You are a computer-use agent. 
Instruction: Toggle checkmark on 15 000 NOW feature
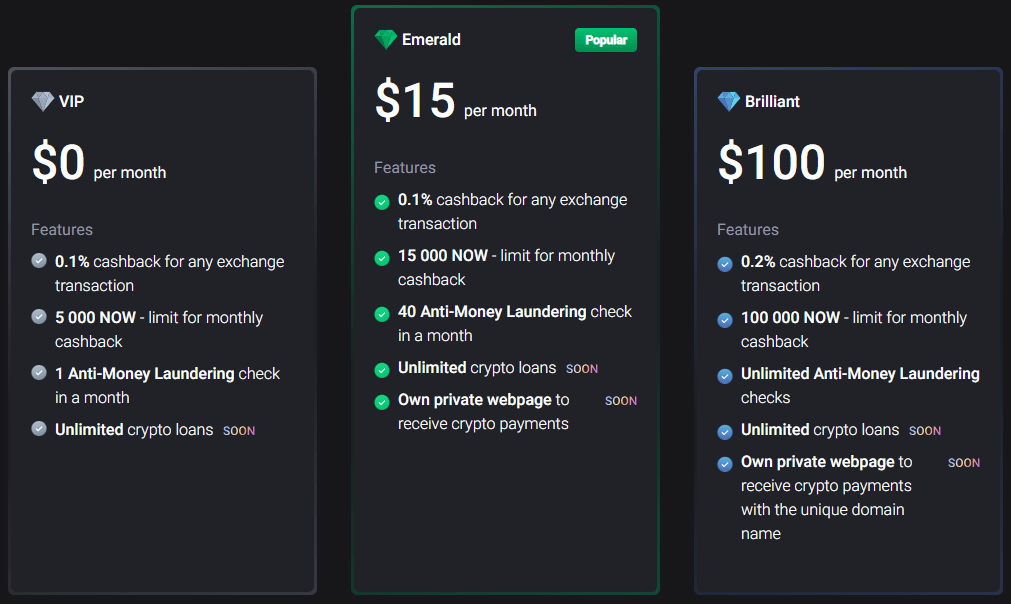click(x=382, y=257)
